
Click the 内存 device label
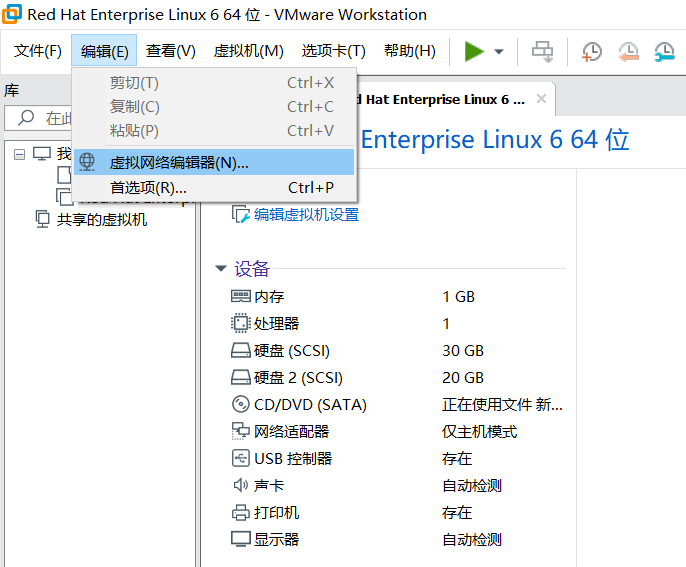pos(269,297)
